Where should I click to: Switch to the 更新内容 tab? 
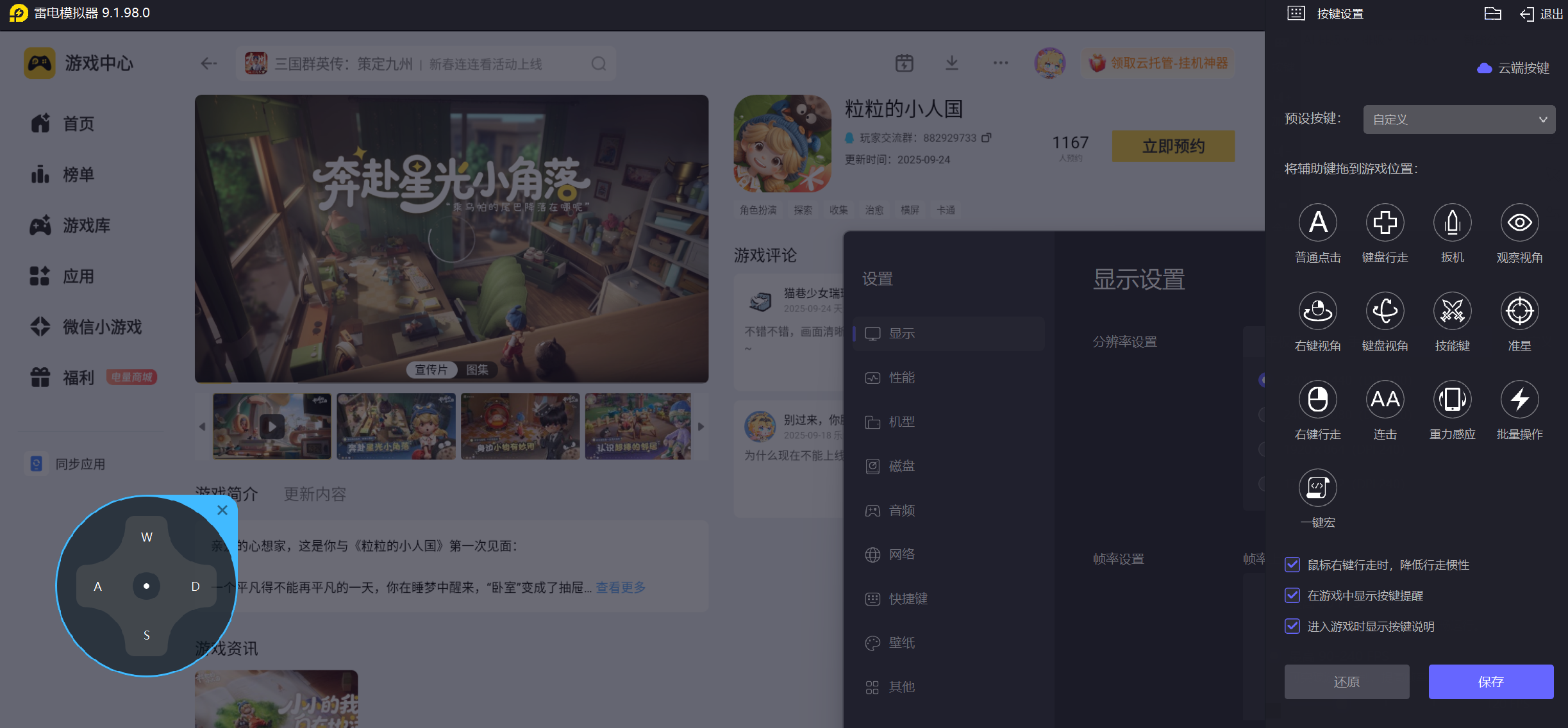pos(315,494)
